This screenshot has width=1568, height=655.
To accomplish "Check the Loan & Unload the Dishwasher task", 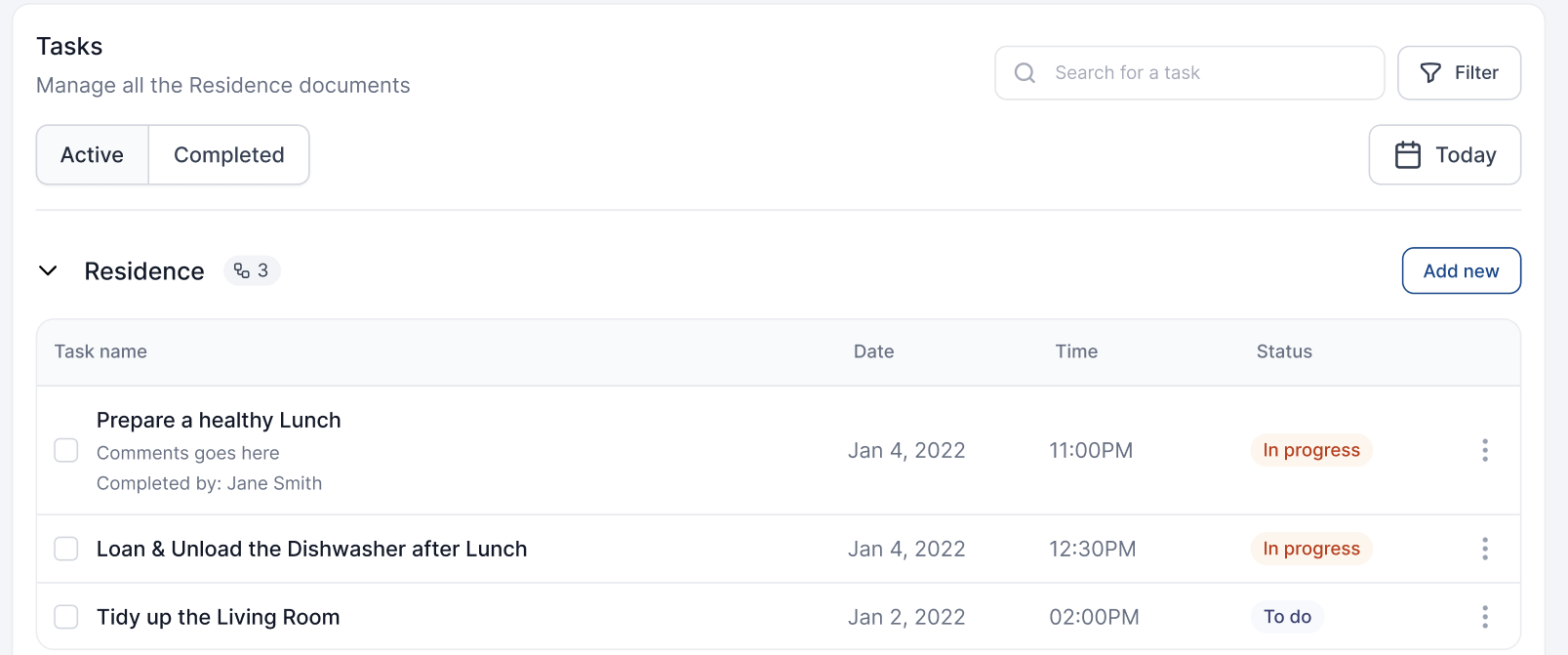I will tap(66, 549).
